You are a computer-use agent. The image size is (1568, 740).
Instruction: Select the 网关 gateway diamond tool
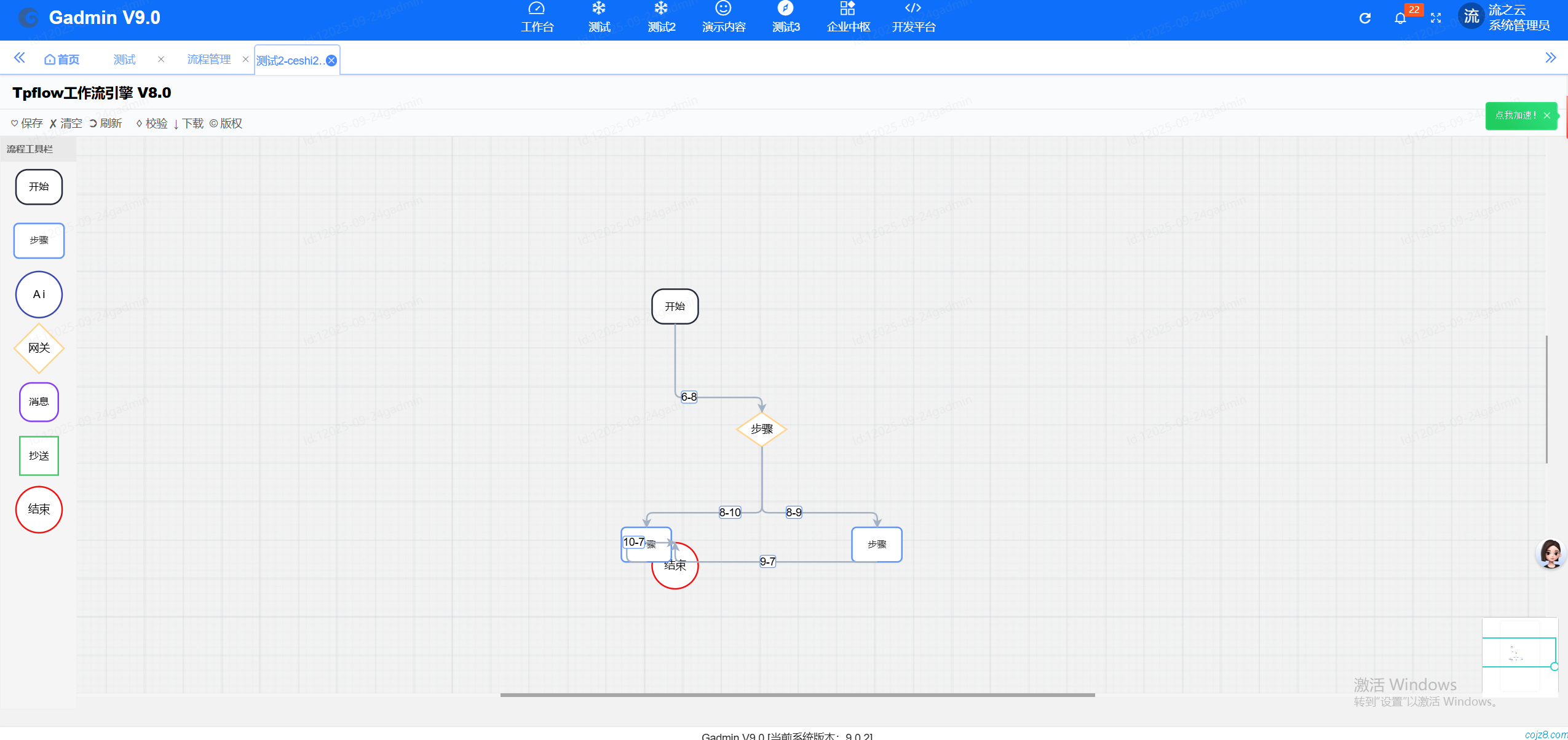(39, 348)
